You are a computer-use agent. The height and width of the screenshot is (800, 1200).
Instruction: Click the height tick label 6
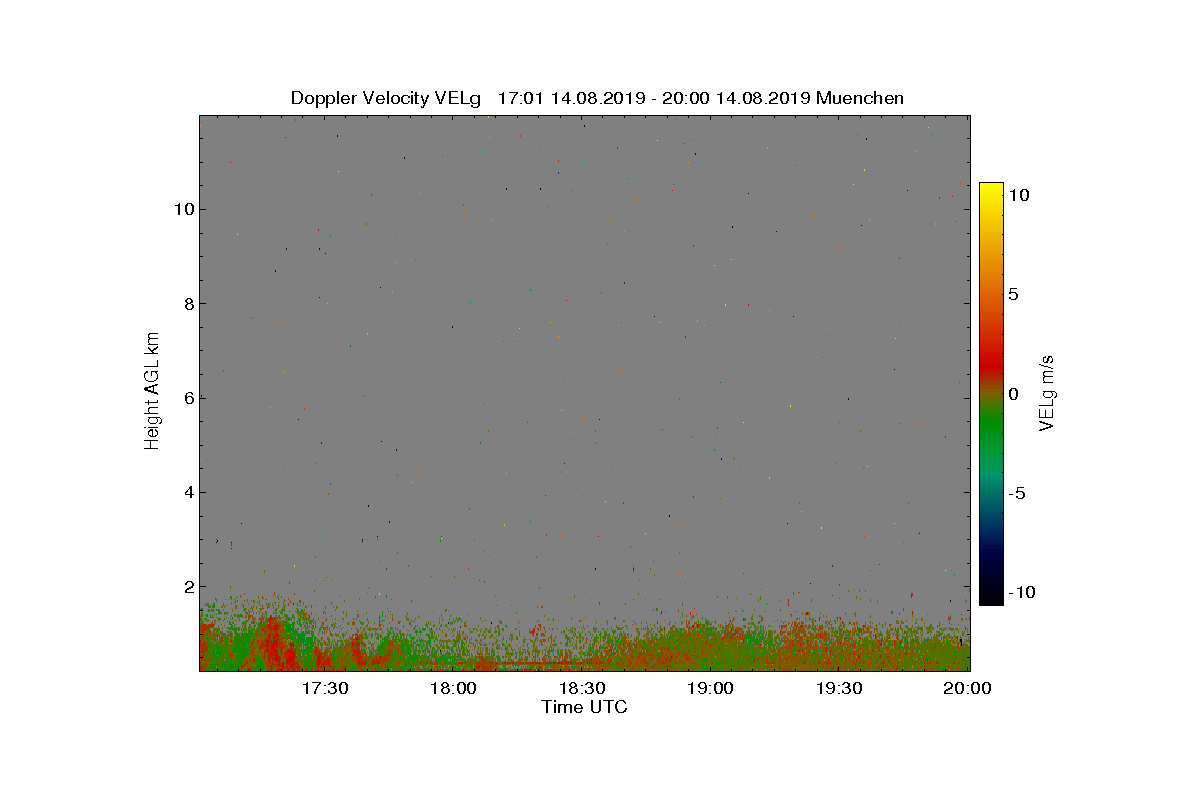(187, 397)
